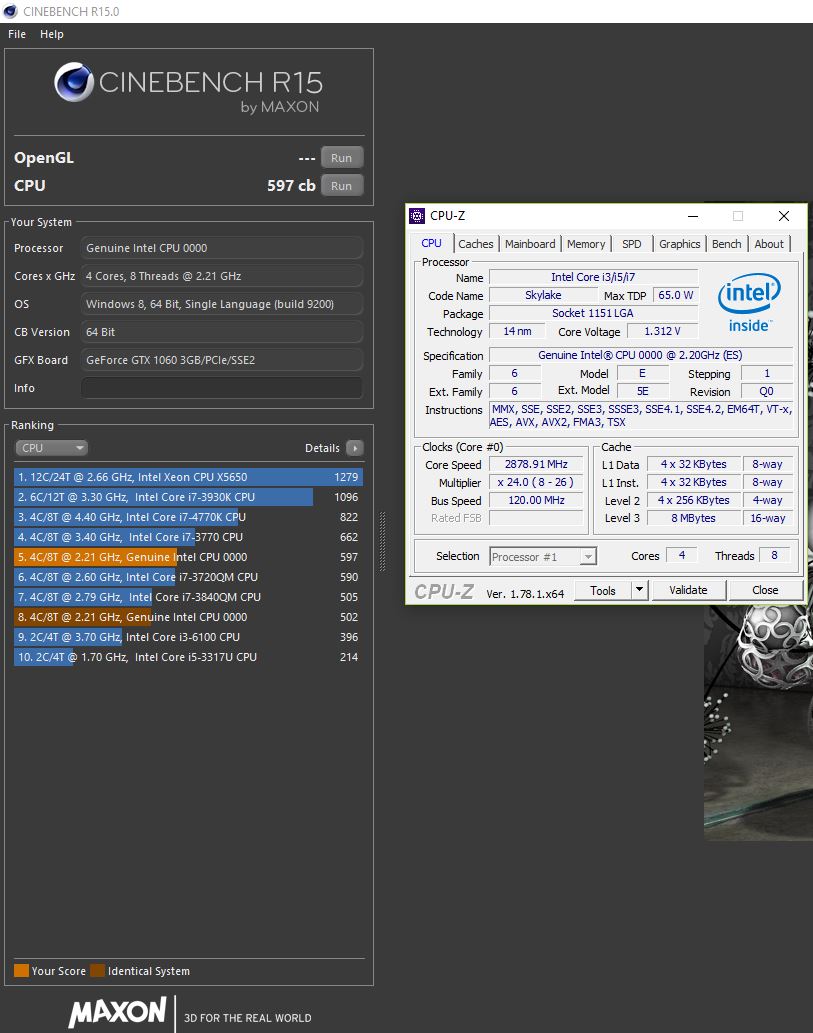Select ranking row Intel Core i7-3930K CPU
Viewport: 813px width, 1033px height.
click(x=188, y=497)
